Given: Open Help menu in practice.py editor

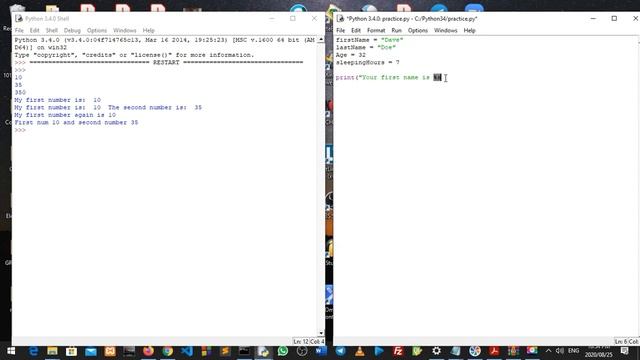Looking at the screenshot, I should click(469, 31).
